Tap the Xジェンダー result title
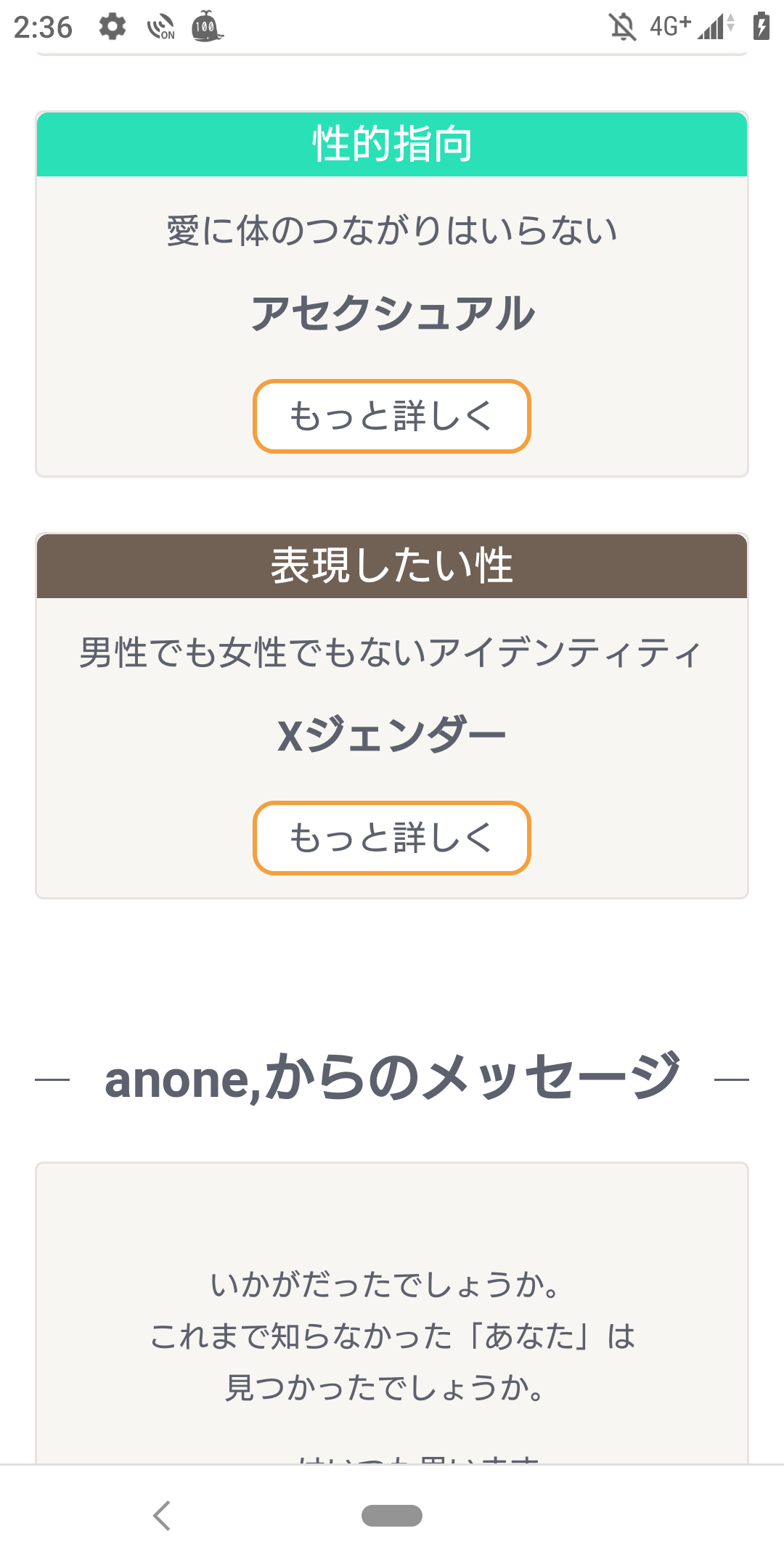Screen dimensions: 784x1568 pos(392,735)
